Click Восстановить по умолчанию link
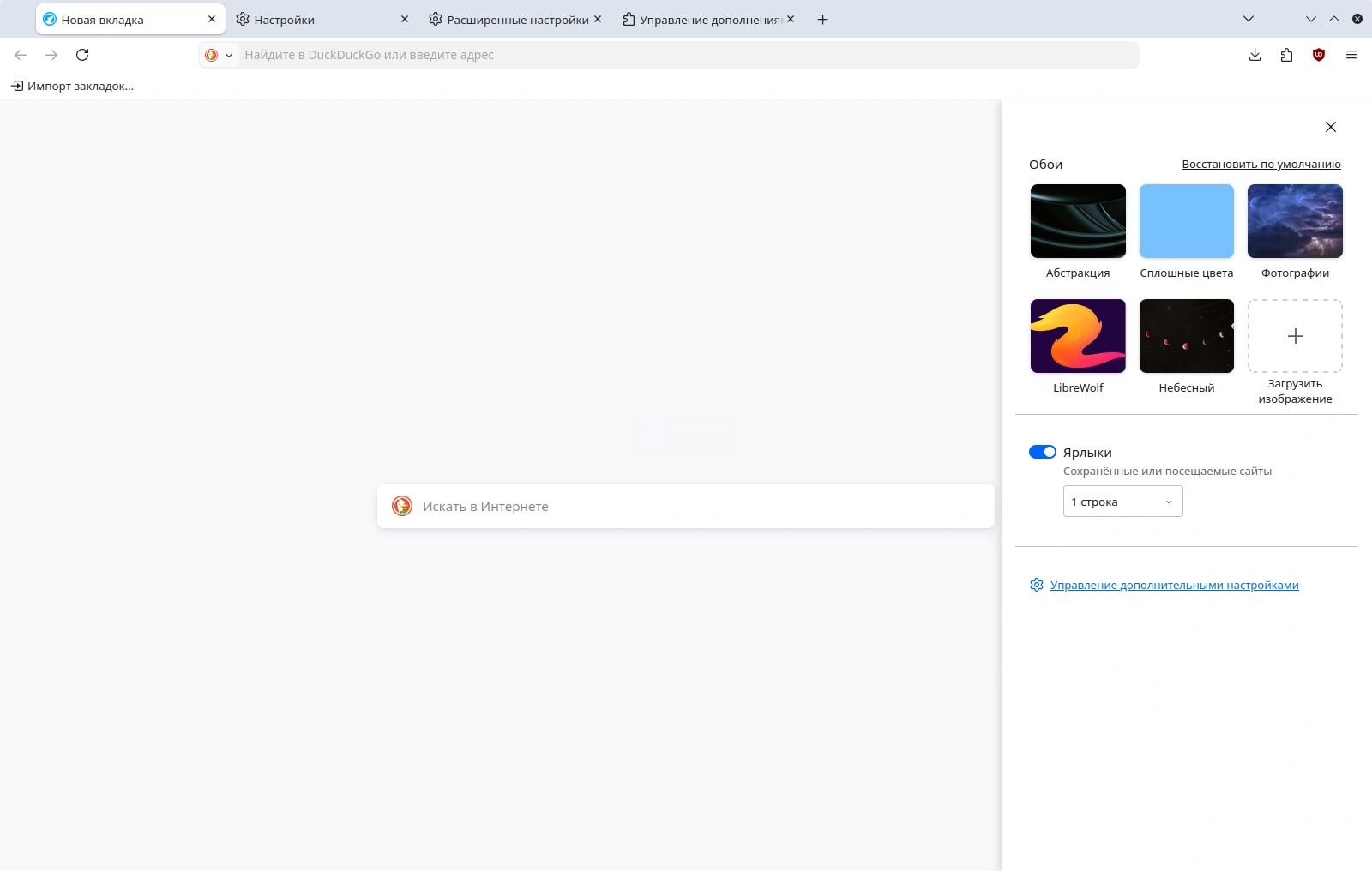Viewport: 1372px width, 871px height. pyautogui.click(x=1261, y=165)
